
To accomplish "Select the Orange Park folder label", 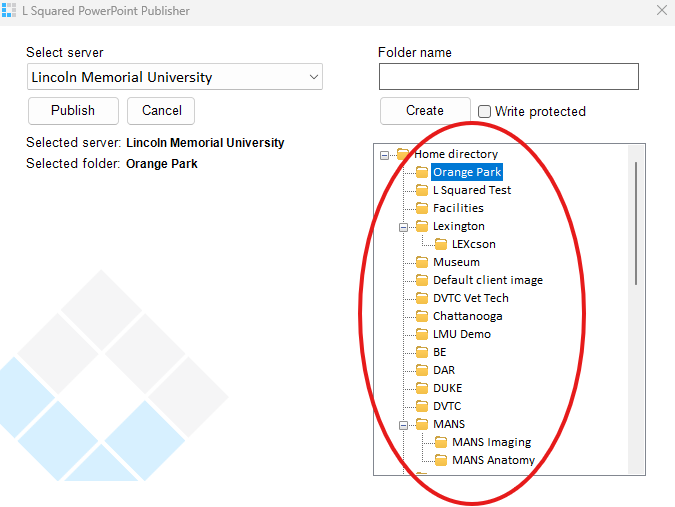I will [x=467, y=172].
